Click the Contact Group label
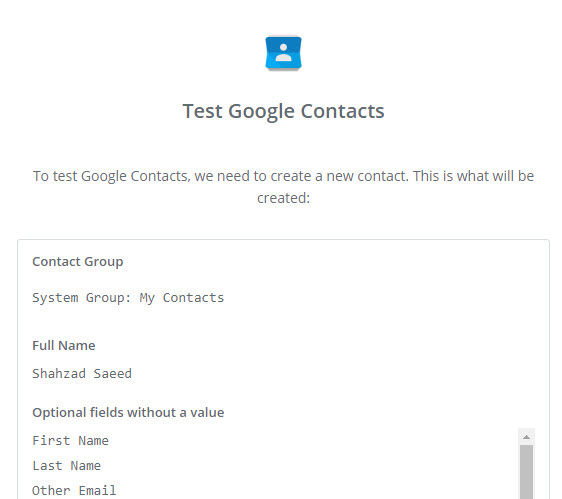 (78, 261)
